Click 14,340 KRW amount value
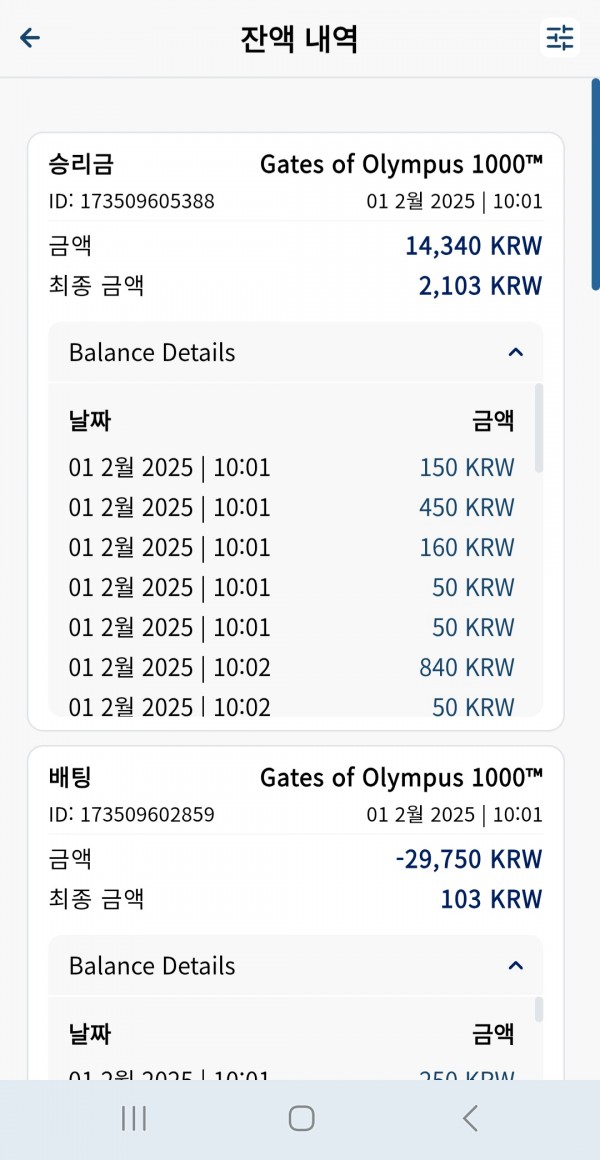Screen dimensions: 600x1160 coord(473,246)
